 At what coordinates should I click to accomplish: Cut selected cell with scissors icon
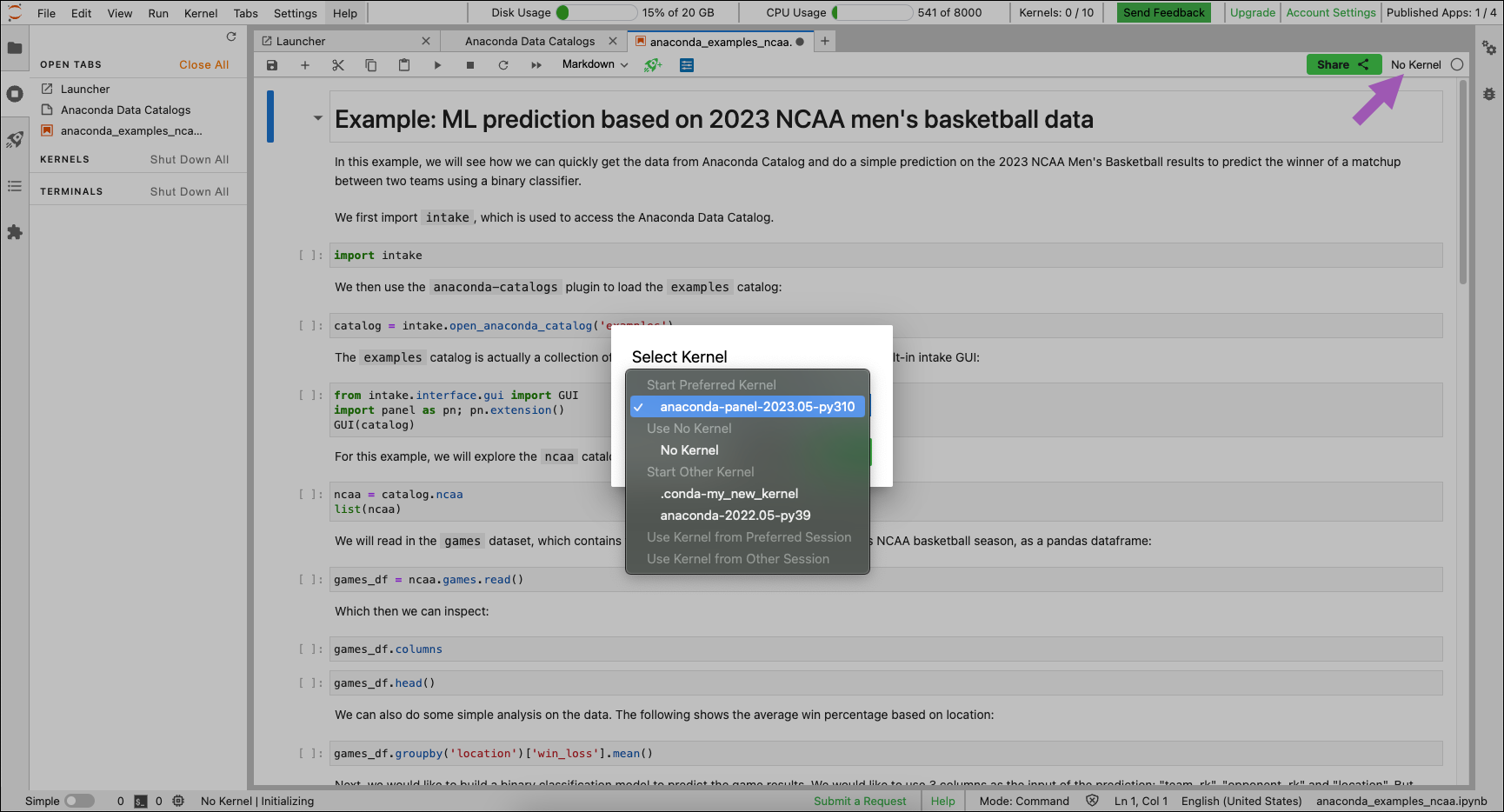coord(338,65)
